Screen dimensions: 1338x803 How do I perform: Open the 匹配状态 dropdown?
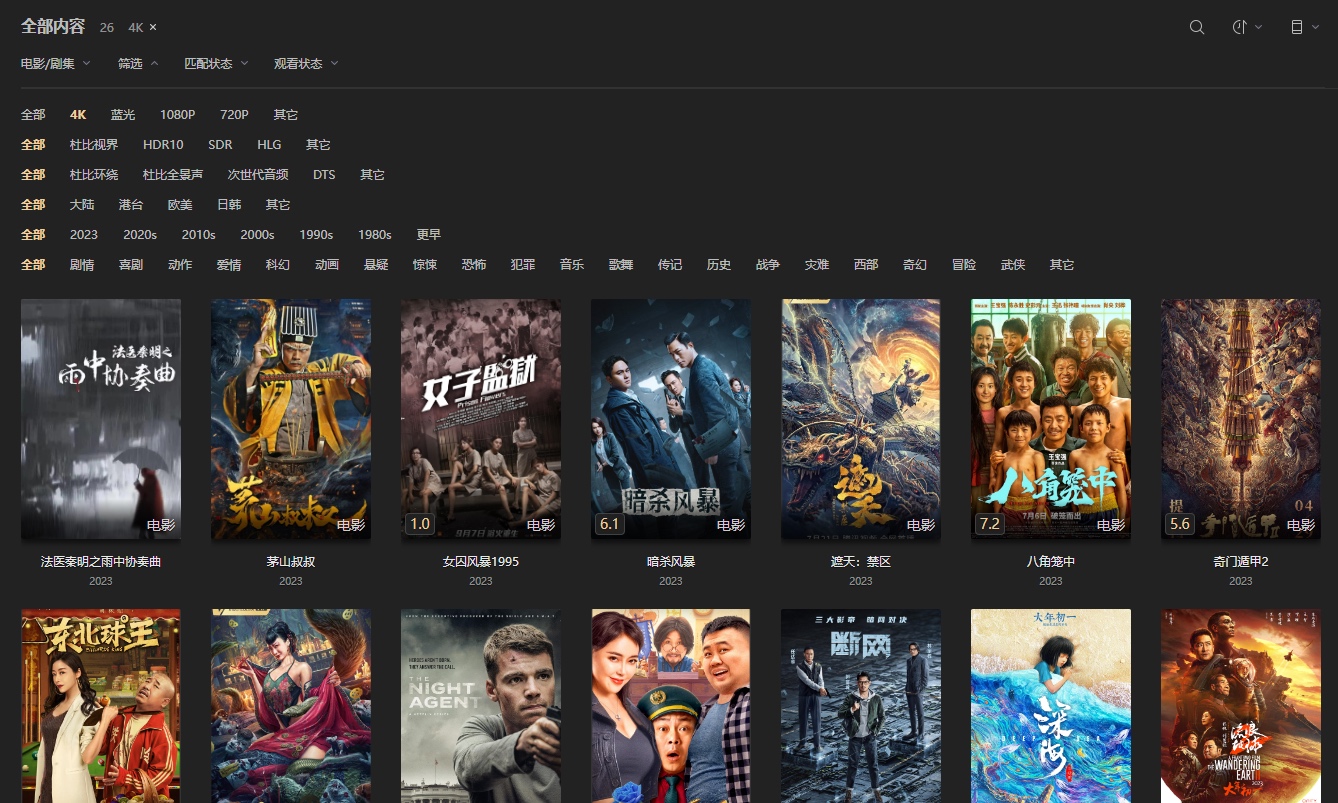pyautogui.click(x=216, y=63)
